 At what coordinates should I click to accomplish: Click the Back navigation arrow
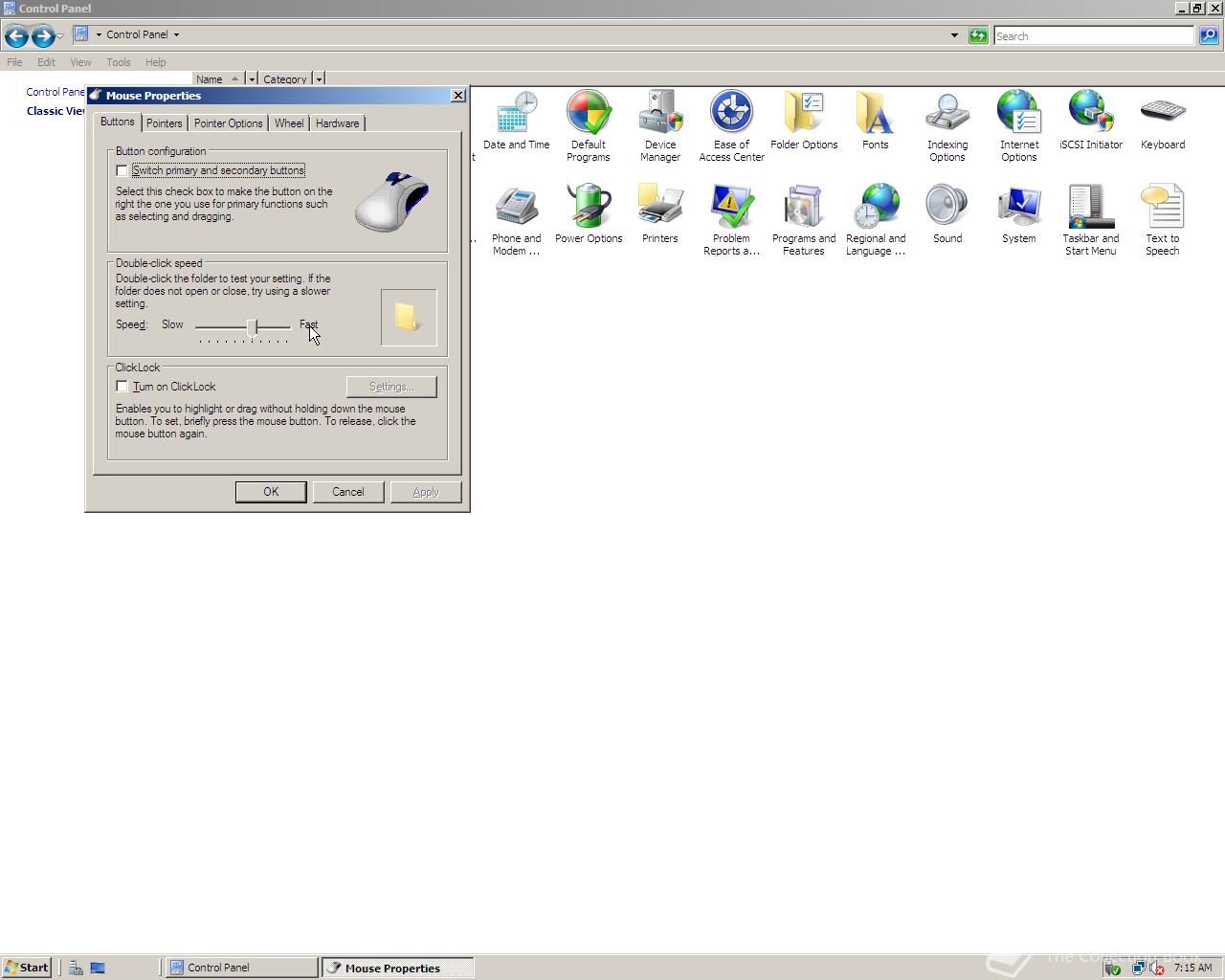coord(16,36)
